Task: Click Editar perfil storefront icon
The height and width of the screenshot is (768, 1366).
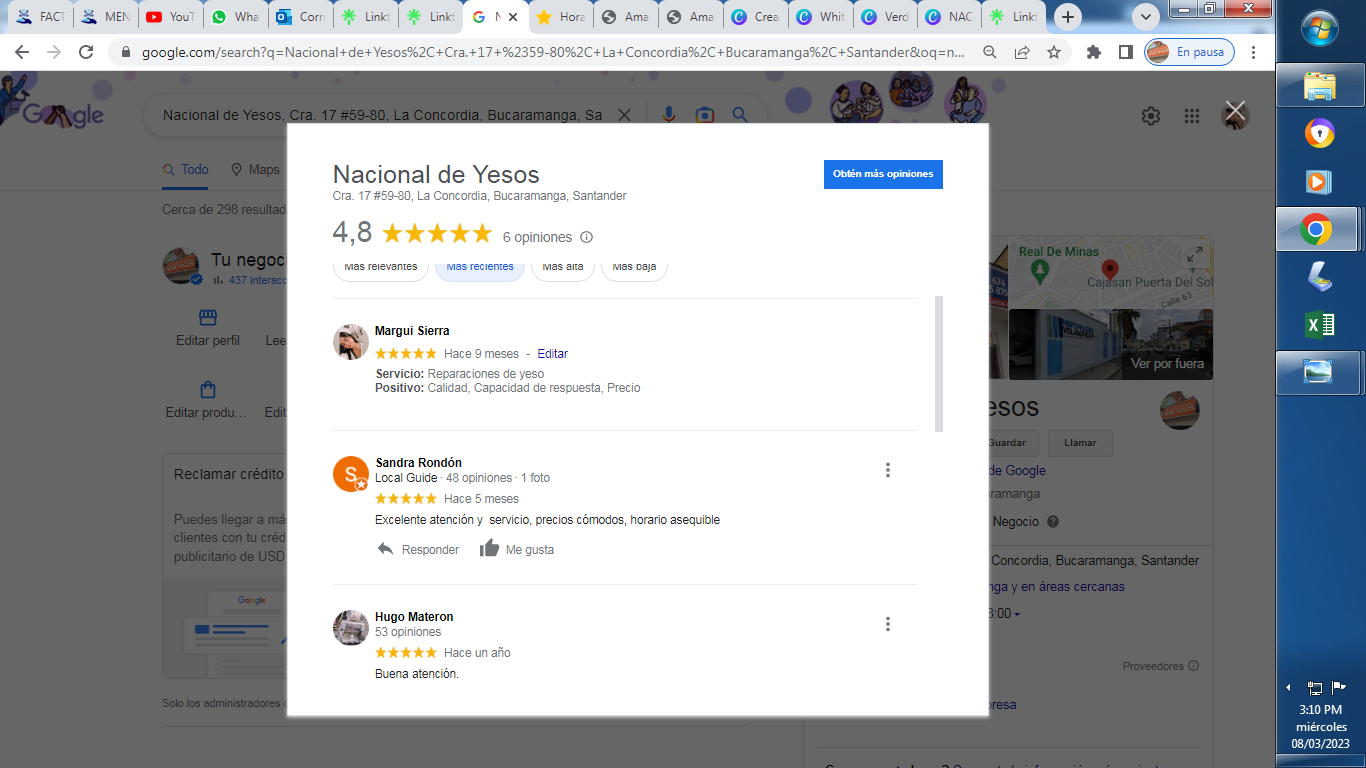Action: (x=208, y=318)
